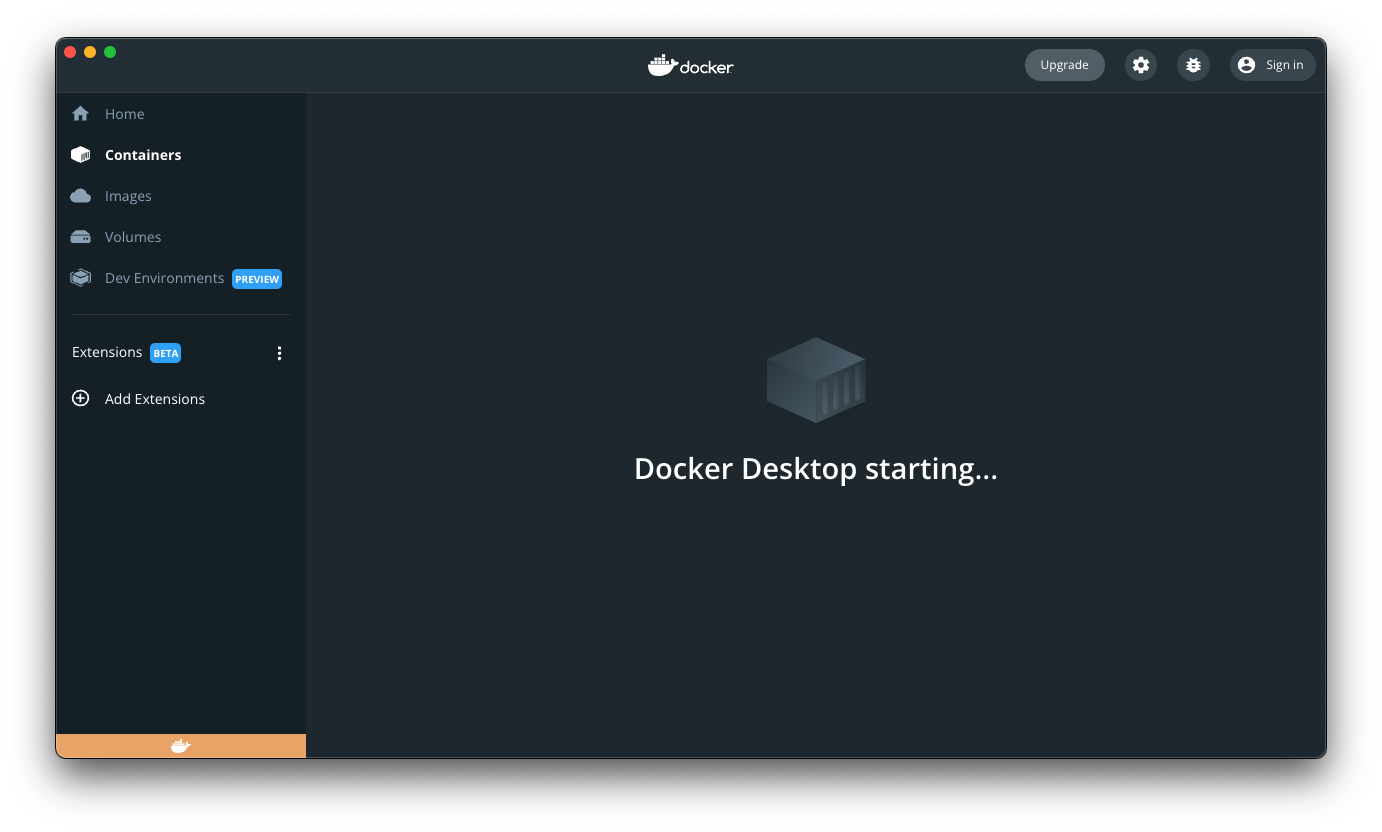Click the Upgrade button
1382x832 pixels.
point(1064,64)
